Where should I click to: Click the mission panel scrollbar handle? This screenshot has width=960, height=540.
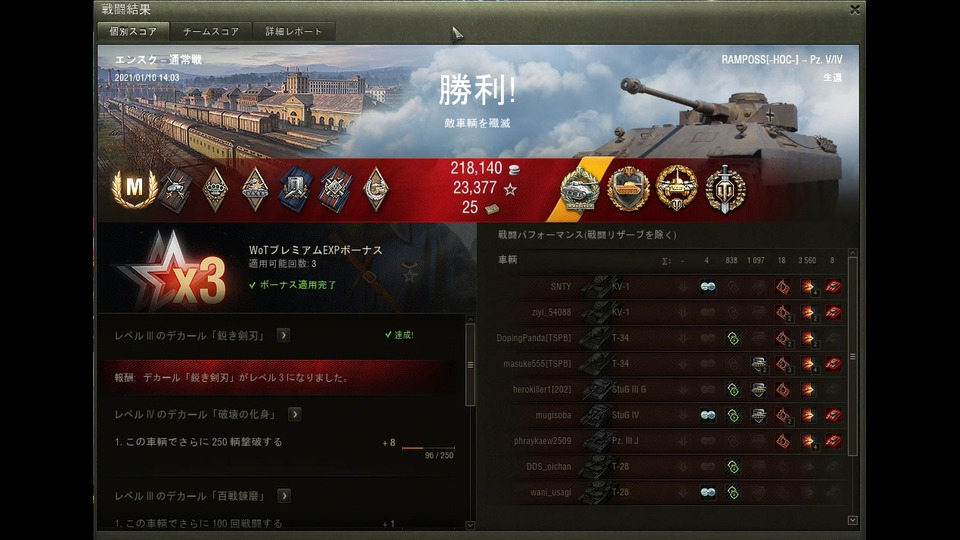(470, 365)
